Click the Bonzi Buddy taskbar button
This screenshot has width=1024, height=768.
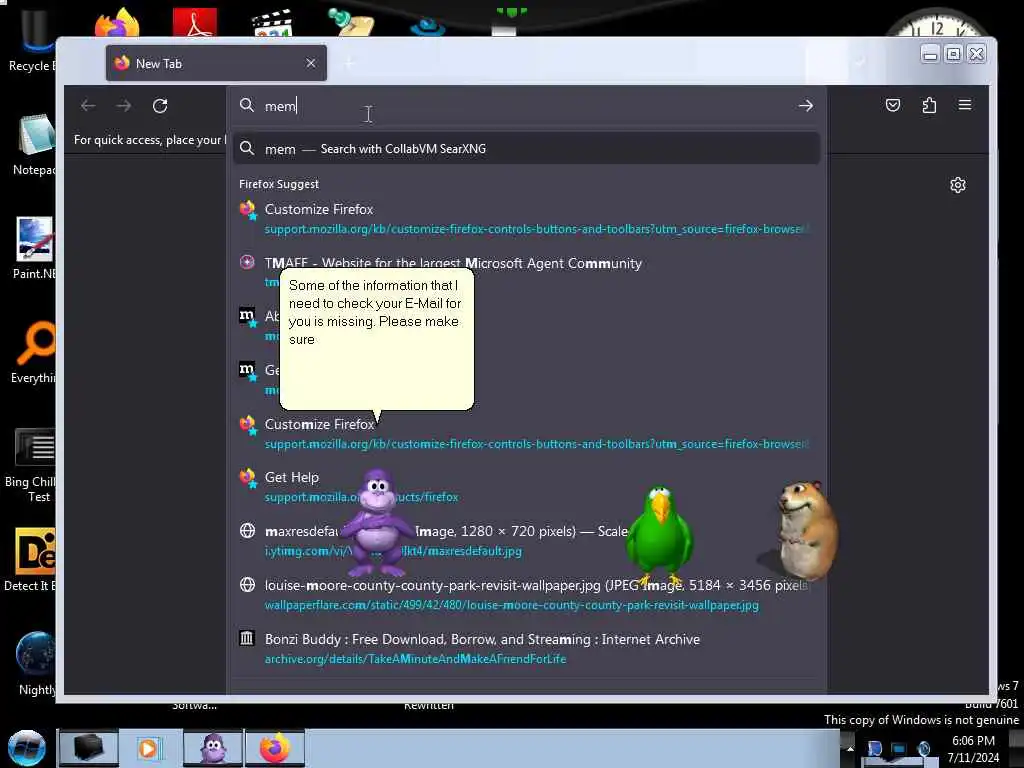pyautogui.click(x=213, y=748)
